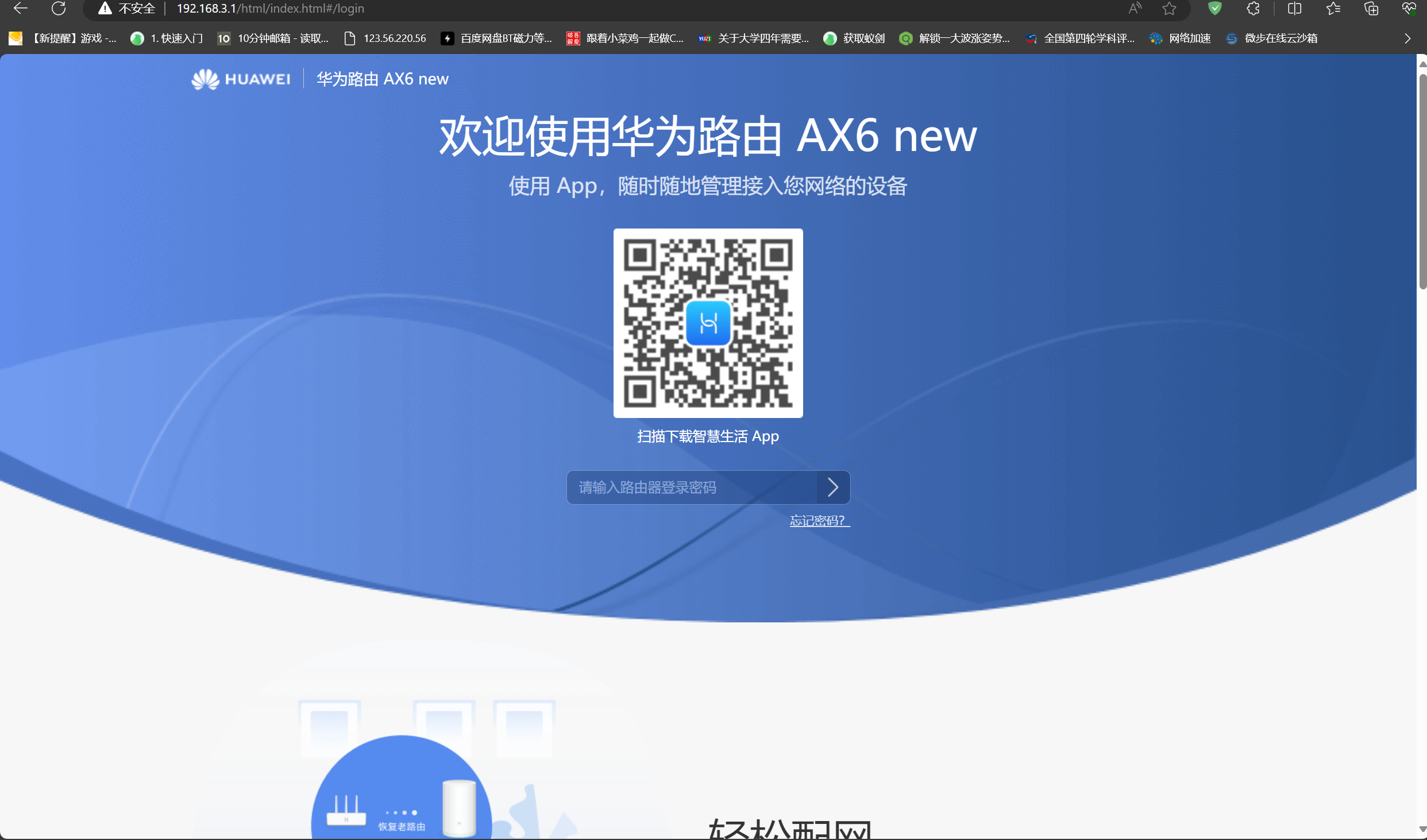Open 获取蚁剑 bookmark
This screenshot has width=1427, height=840.
point(854,38)
